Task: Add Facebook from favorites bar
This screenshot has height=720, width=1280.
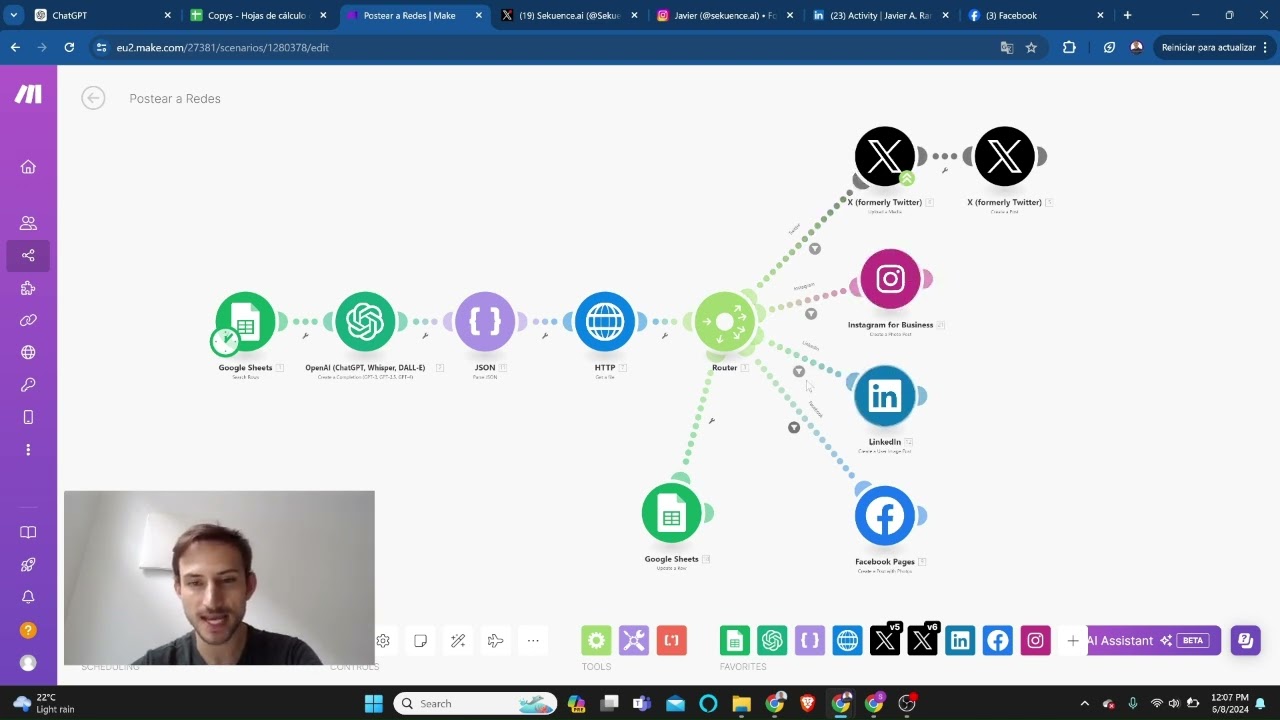Action: point(998,641)
